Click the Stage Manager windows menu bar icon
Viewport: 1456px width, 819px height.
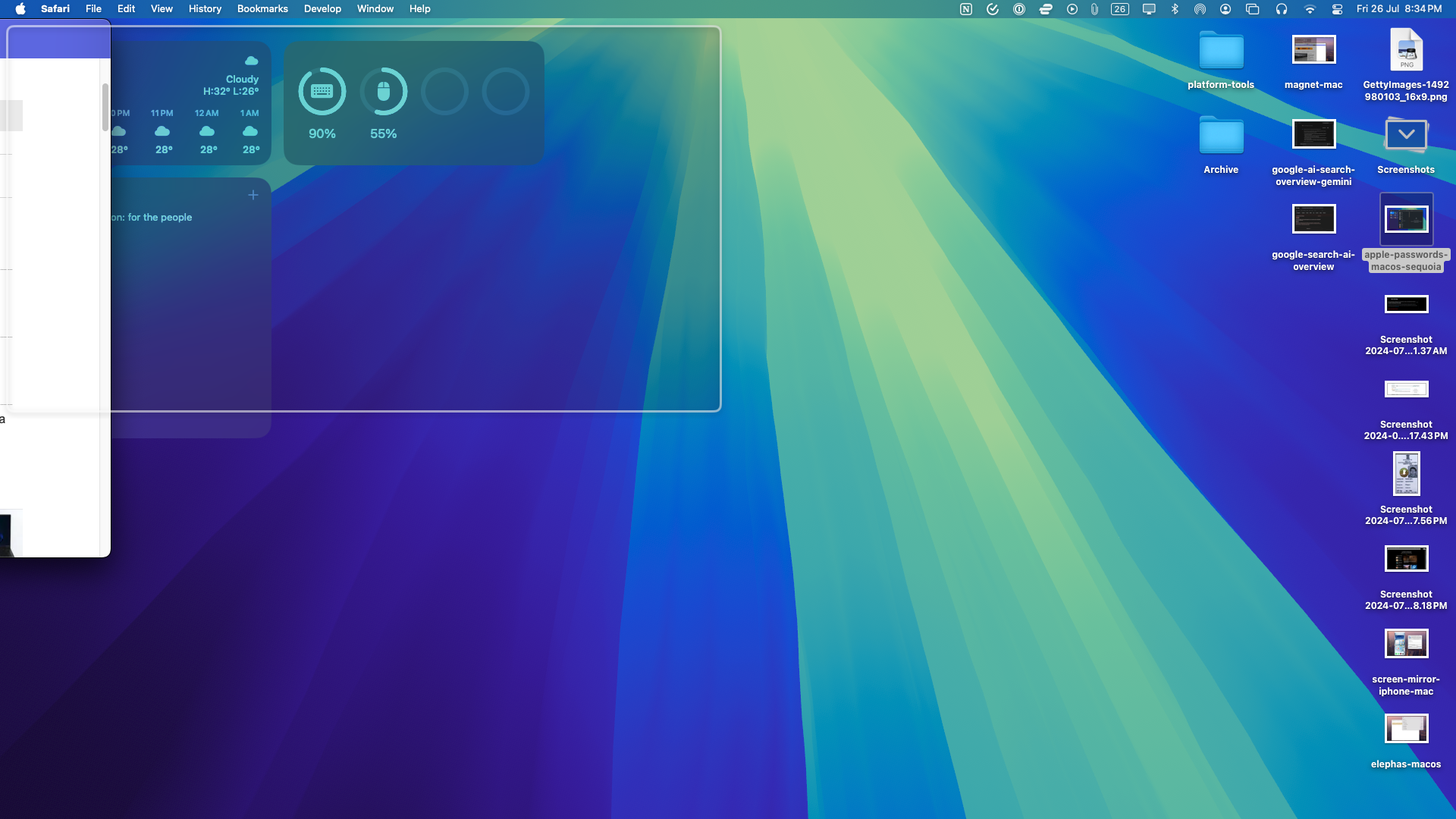[x=1253, y=9]
